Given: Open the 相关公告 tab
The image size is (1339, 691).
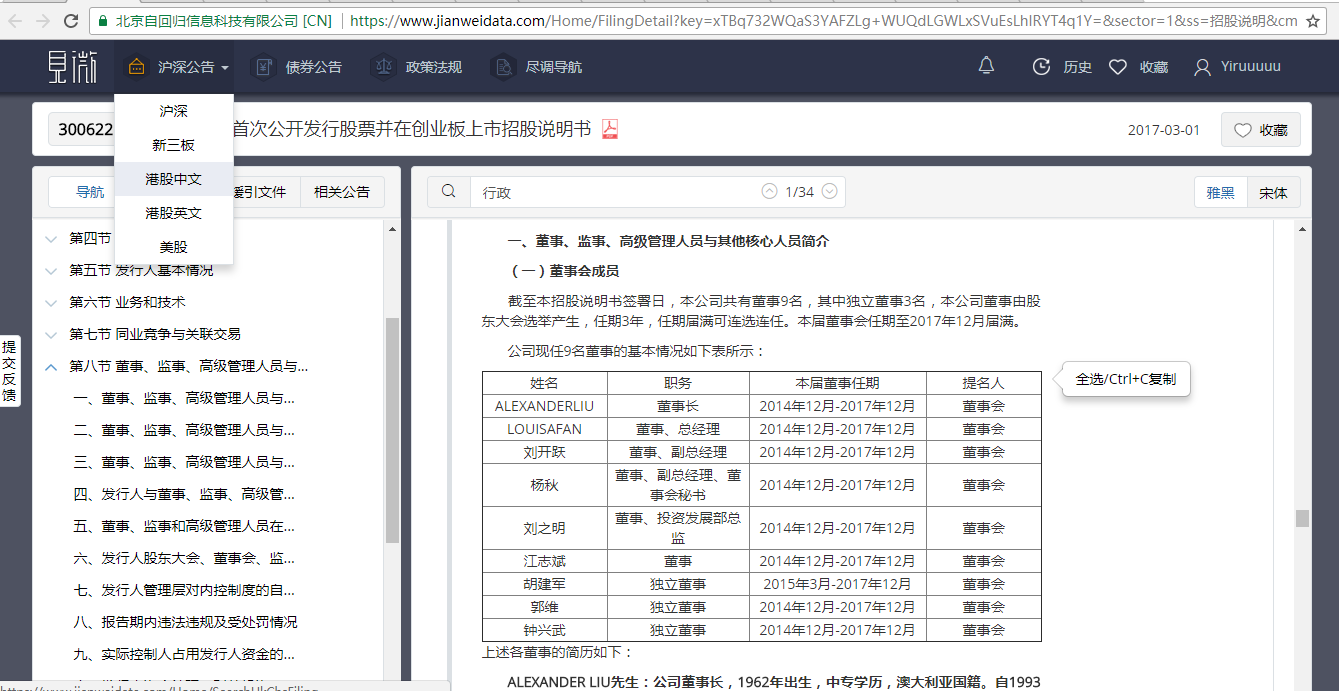Looking at the screenshot, I should [x=342, y=192].
